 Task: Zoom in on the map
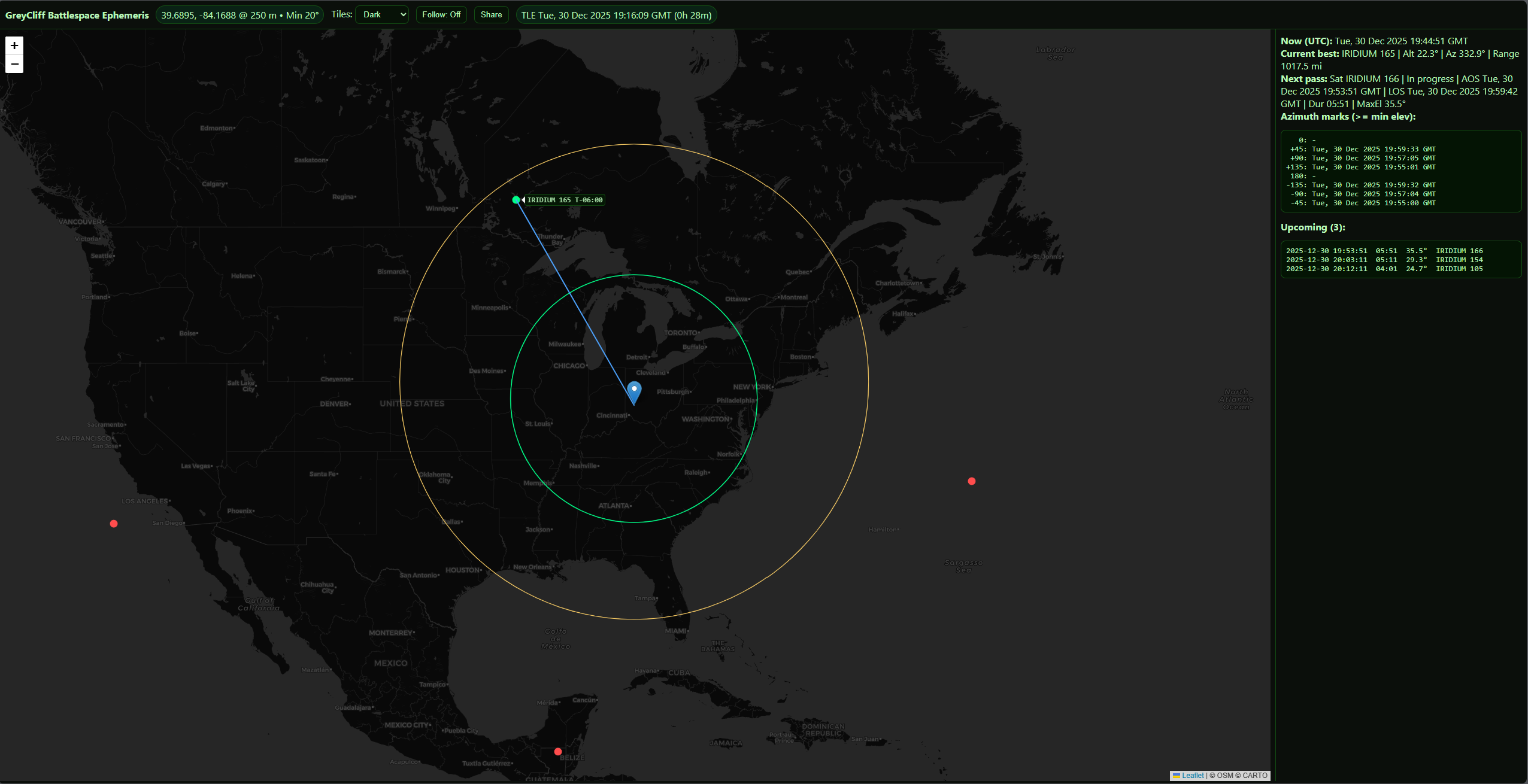pos(14,45)
